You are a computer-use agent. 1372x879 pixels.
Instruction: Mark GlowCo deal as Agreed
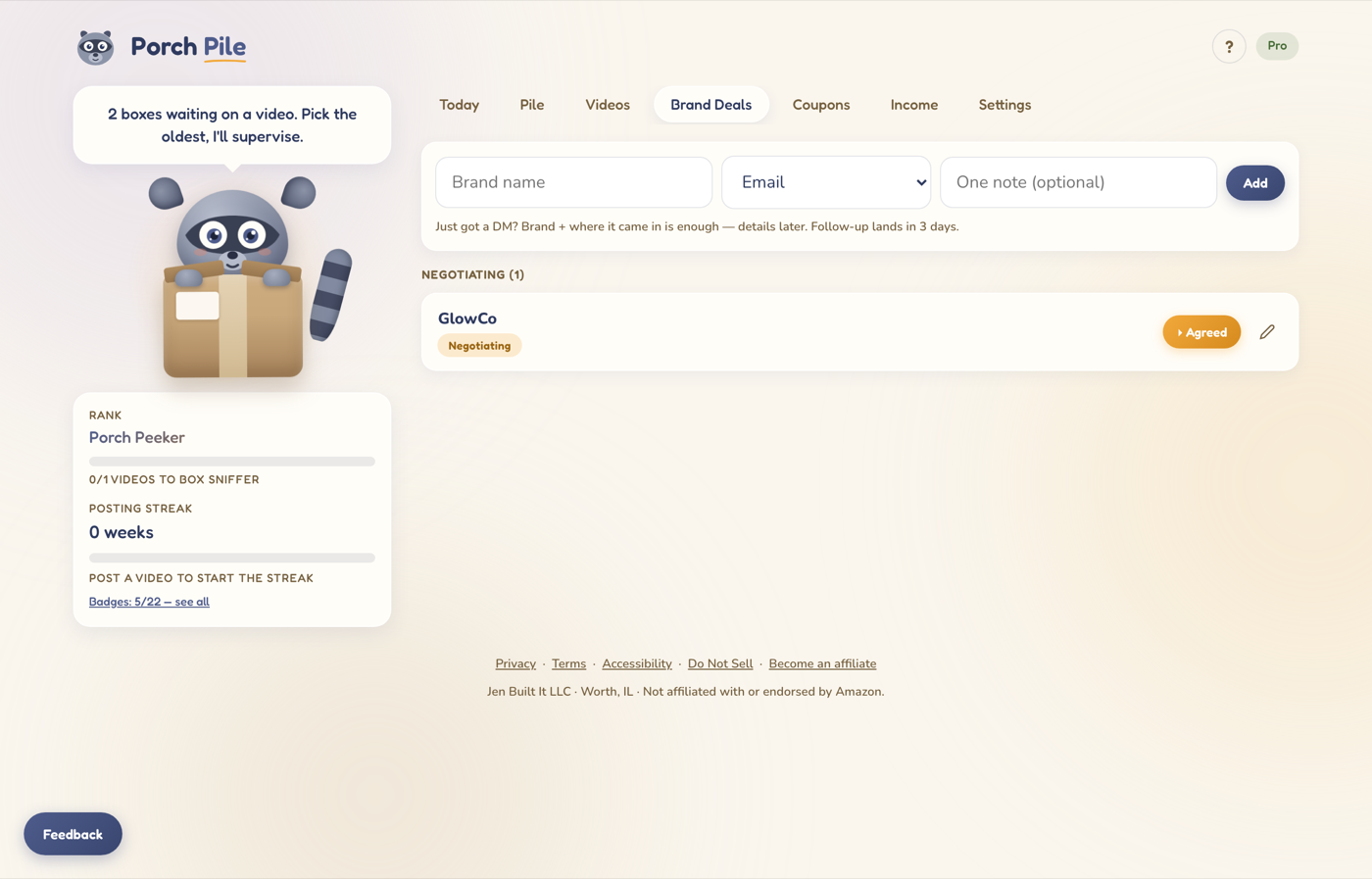(1201, 332)
